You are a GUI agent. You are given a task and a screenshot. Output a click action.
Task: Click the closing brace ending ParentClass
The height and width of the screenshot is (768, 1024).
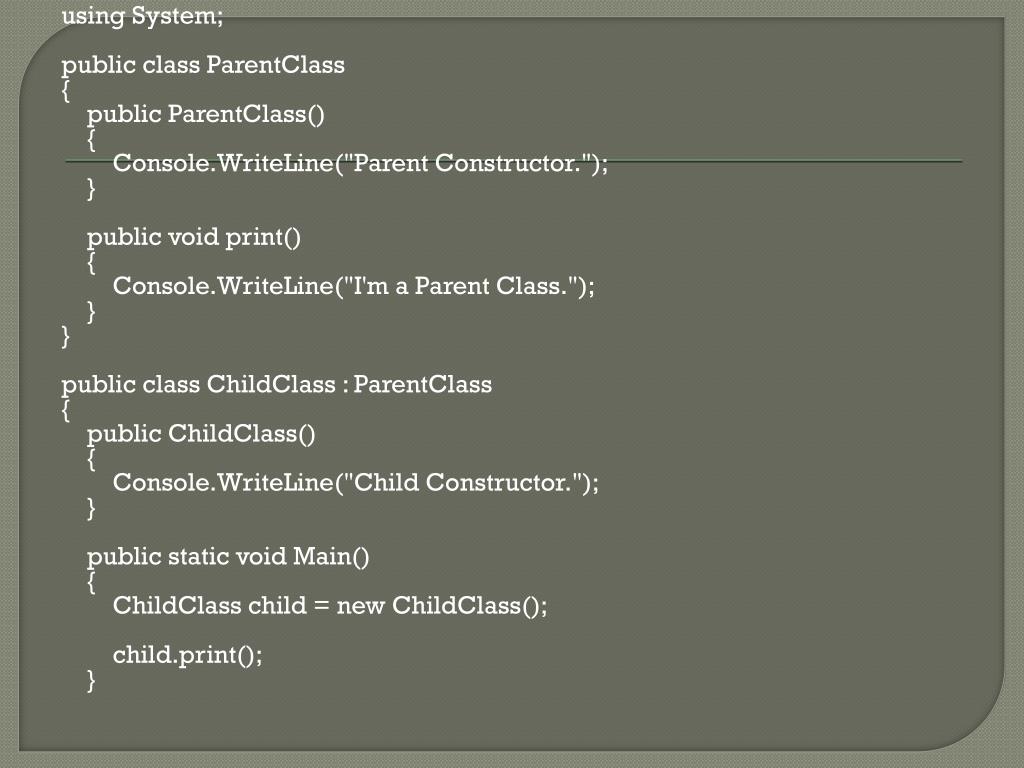click(65, 337)
